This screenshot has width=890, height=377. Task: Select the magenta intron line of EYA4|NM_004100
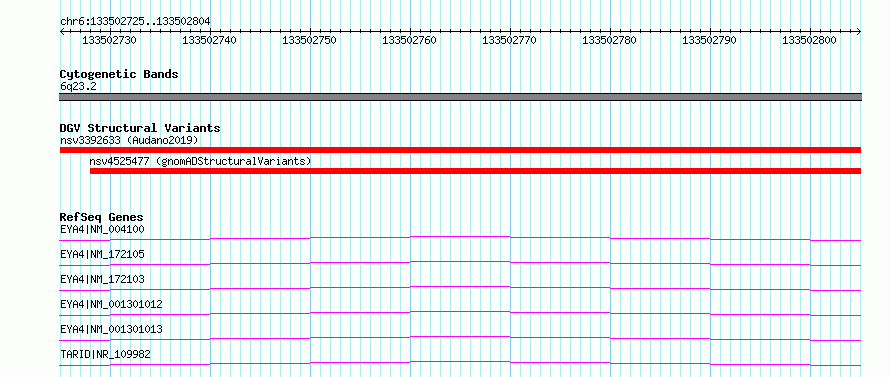460,238
